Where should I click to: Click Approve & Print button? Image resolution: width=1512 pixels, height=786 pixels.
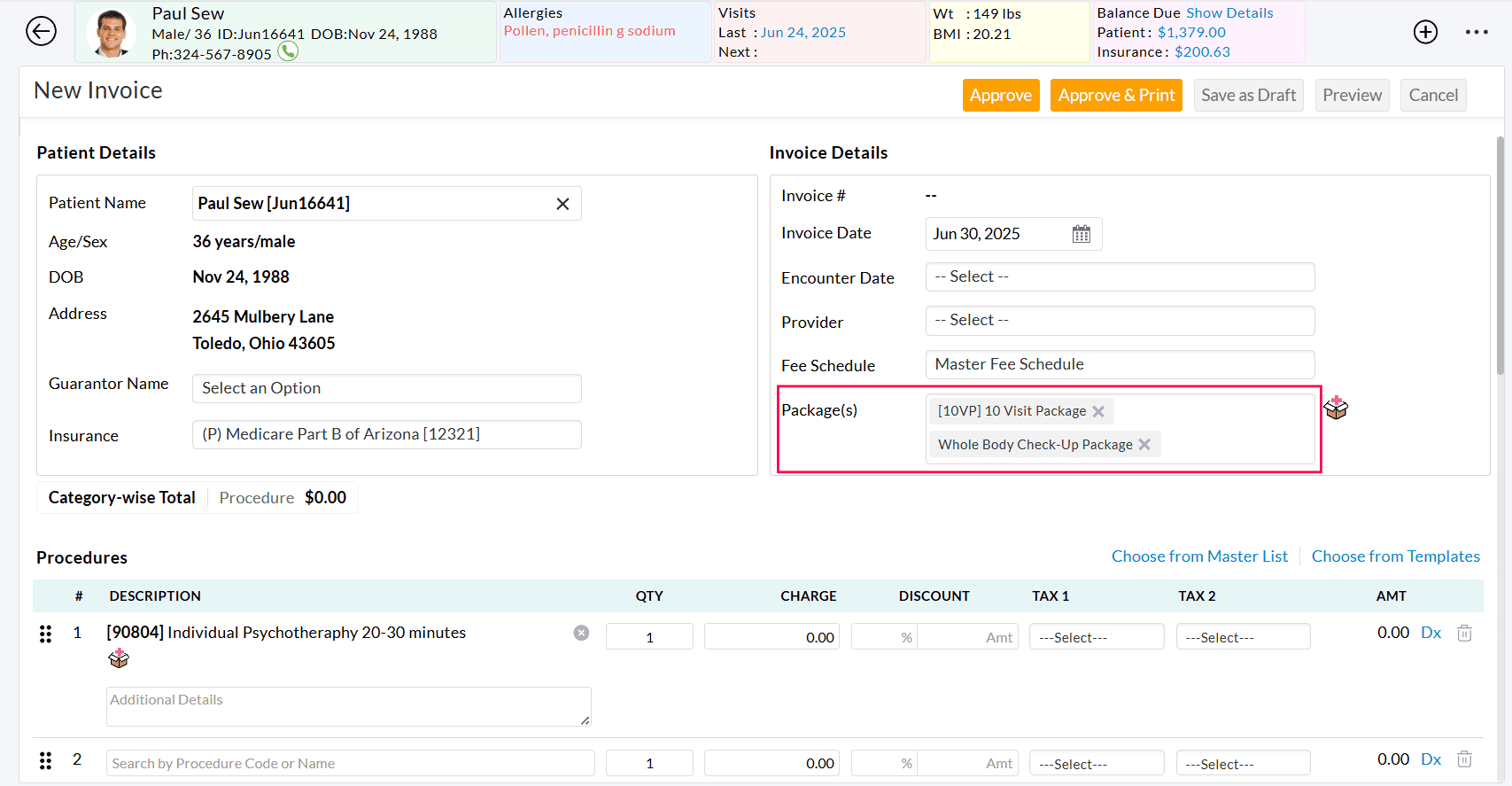(1116, 96)
